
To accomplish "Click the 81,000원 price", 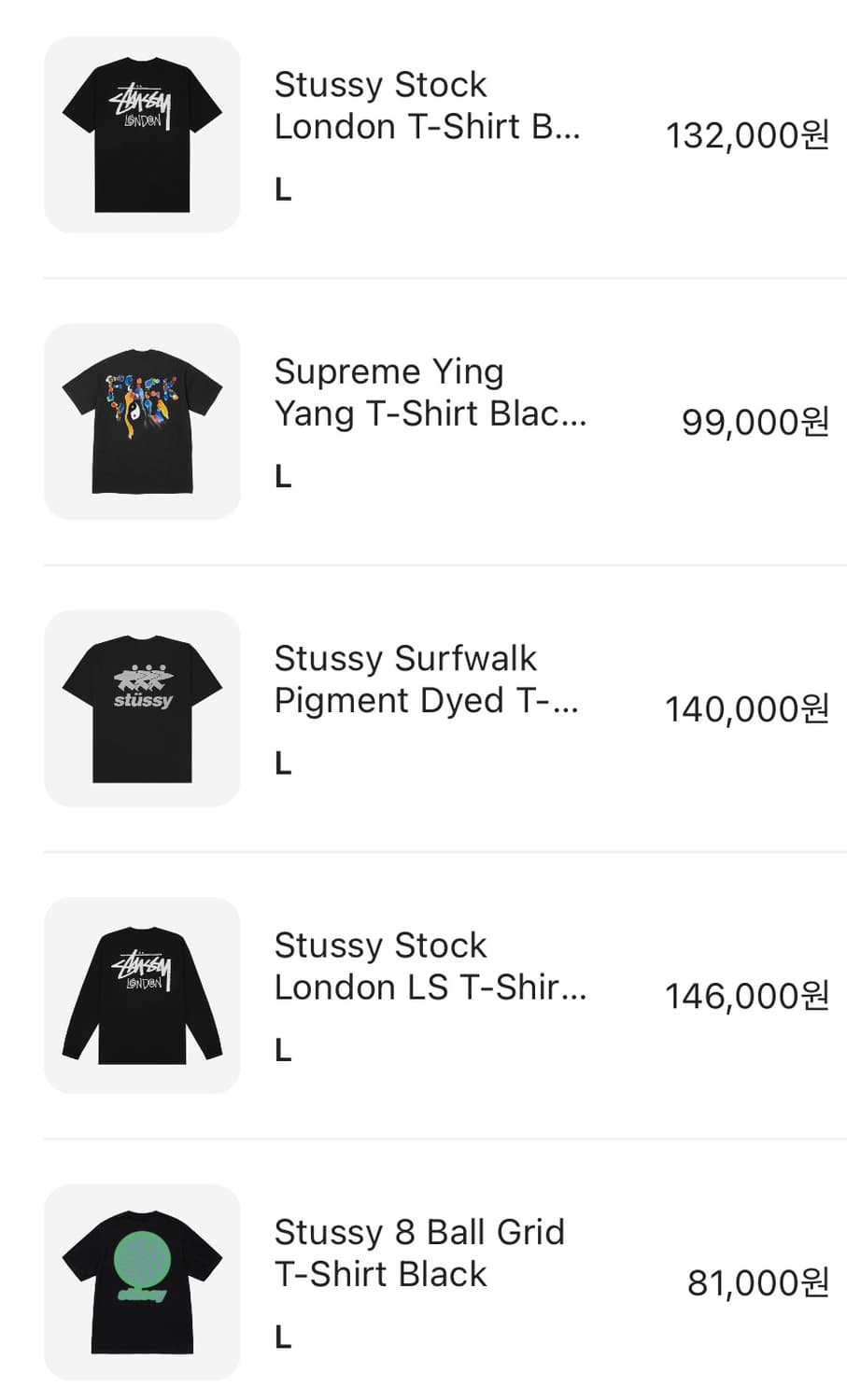I will [757, 1283].
